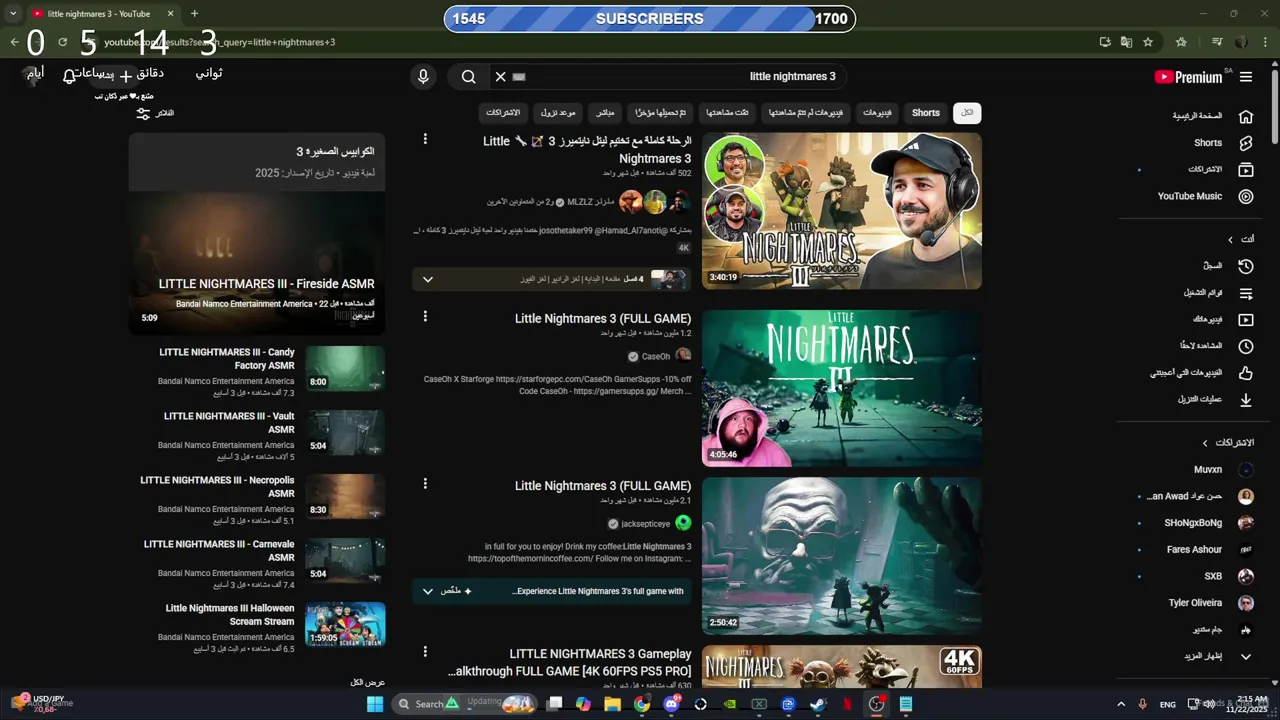Open Windows Start button
Viewport: 1280px width, 720px height.
pyautogui.click(x=375, y=704)
